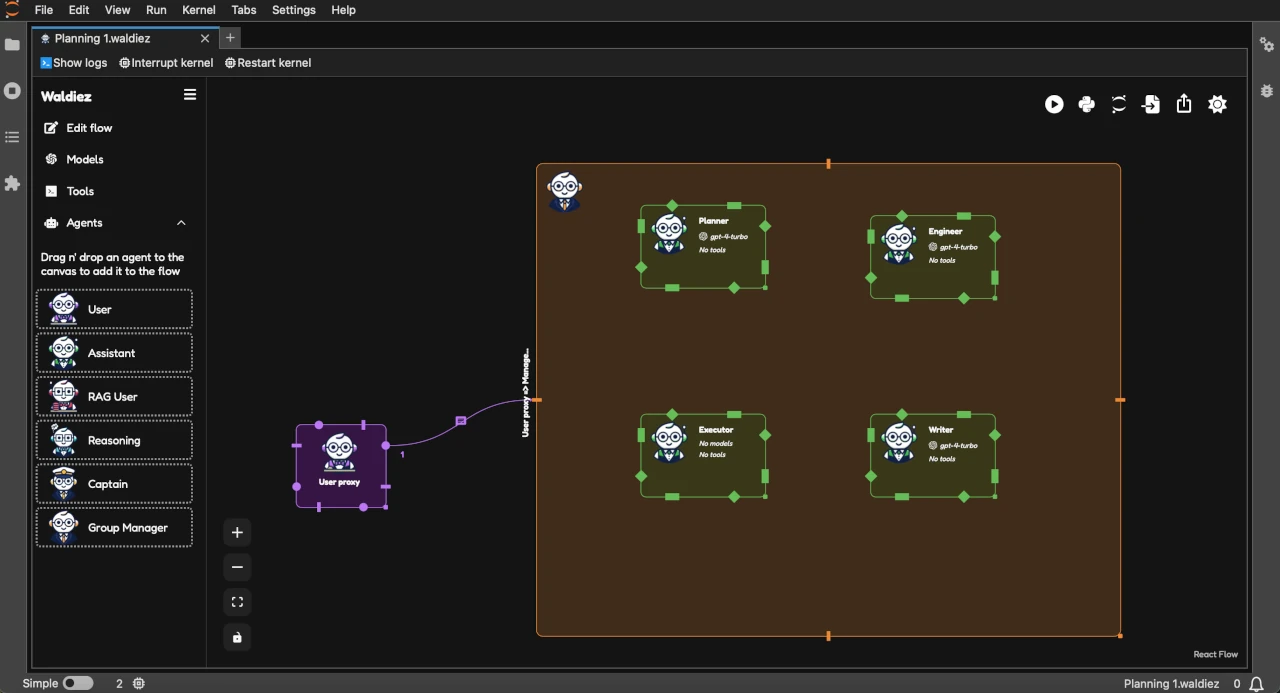
Task: Open the Kernel menu
Action: pos(198,10)
